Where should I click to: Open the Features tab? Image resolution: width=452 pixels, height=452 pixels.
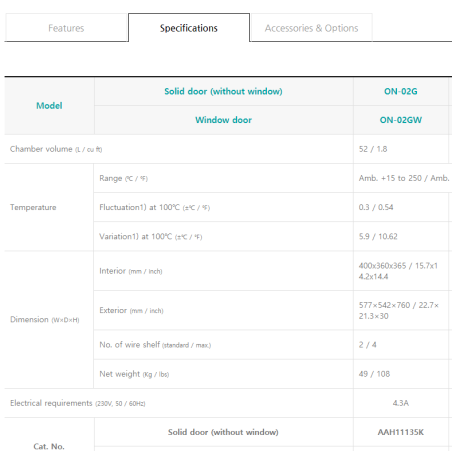click(x=66, y=28)
